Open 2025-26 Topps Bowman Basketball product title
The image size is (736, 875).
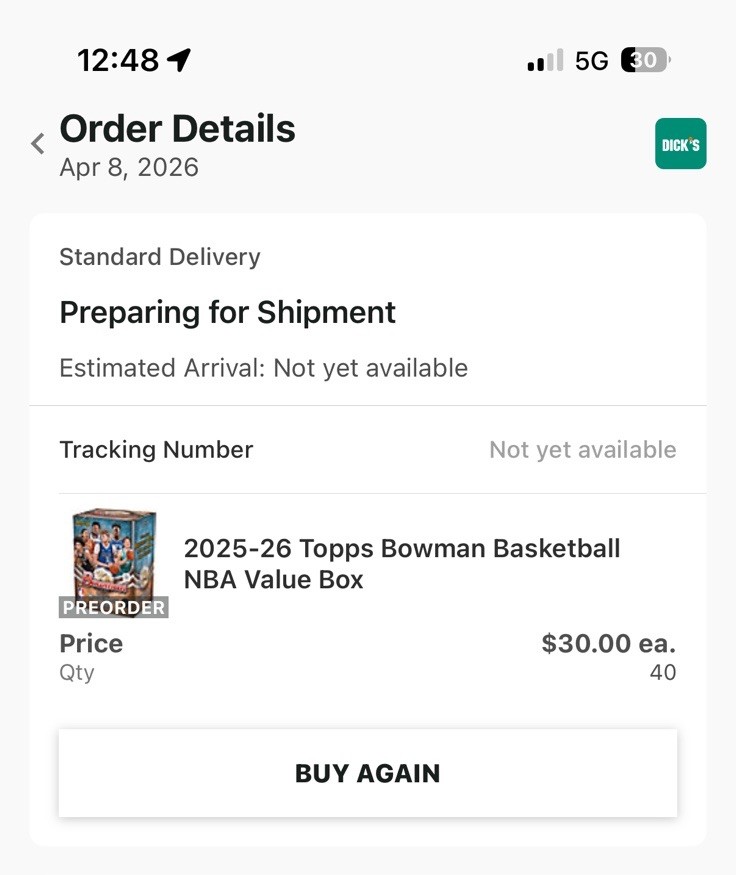point(401,564)
